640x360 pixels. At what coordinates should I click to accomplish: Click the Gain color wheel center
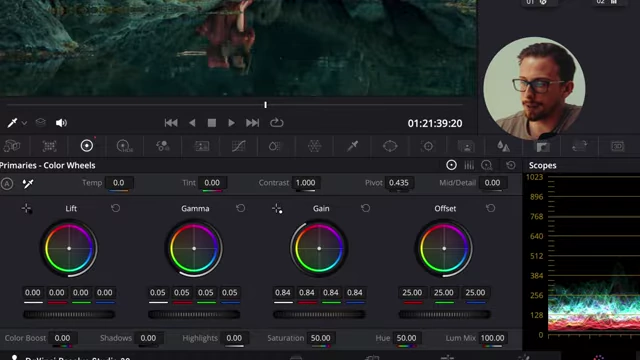(x=319, y=248)
